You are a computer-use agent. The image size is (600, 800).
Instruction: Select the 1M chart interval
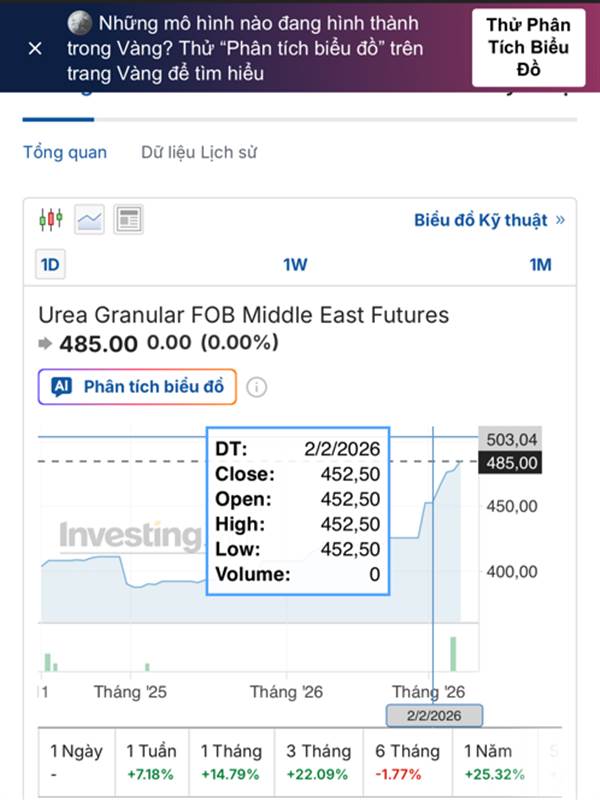click(540, 265)
